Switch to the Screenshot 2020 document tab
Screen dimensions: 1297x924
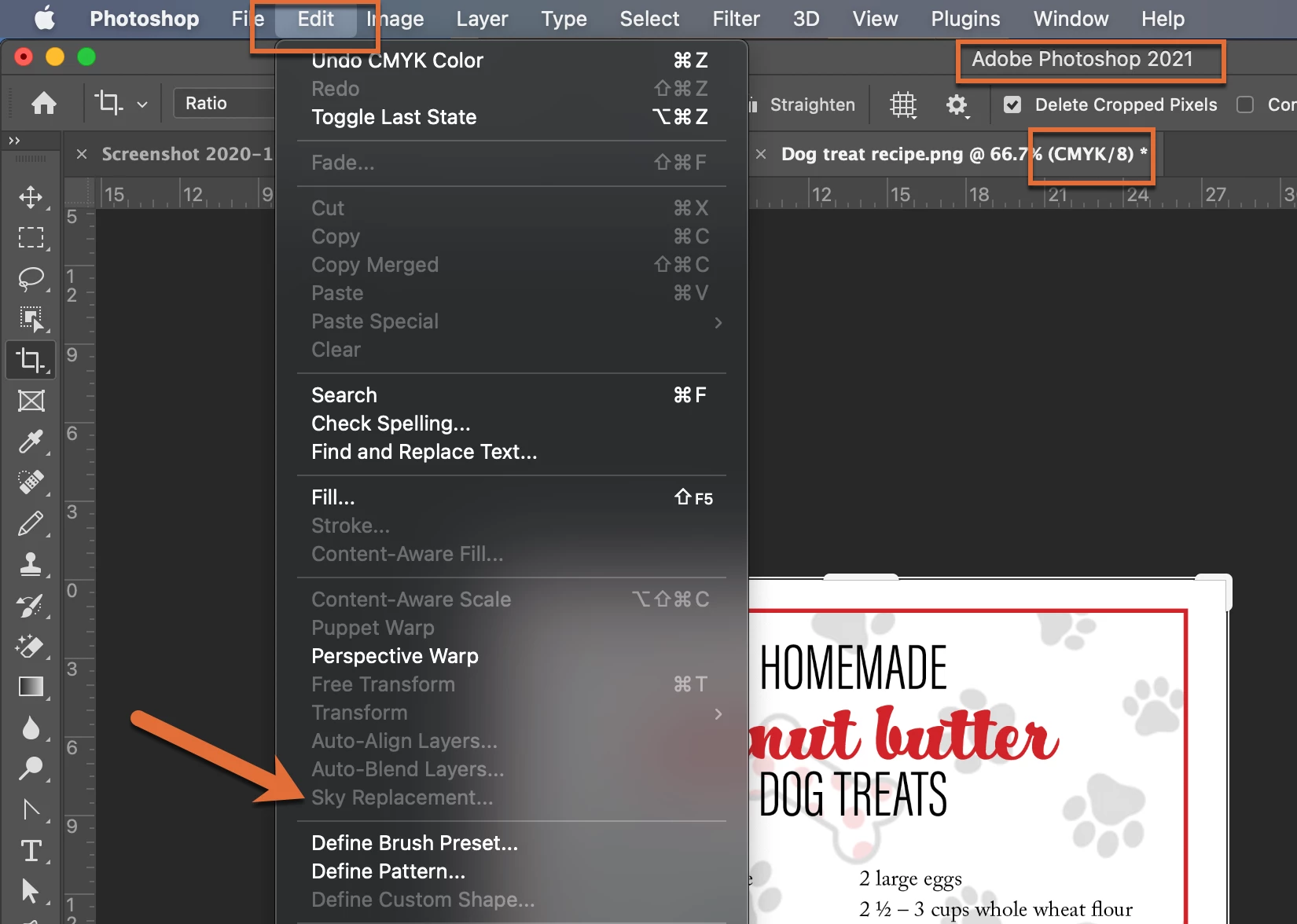click(x=187, y=154)
